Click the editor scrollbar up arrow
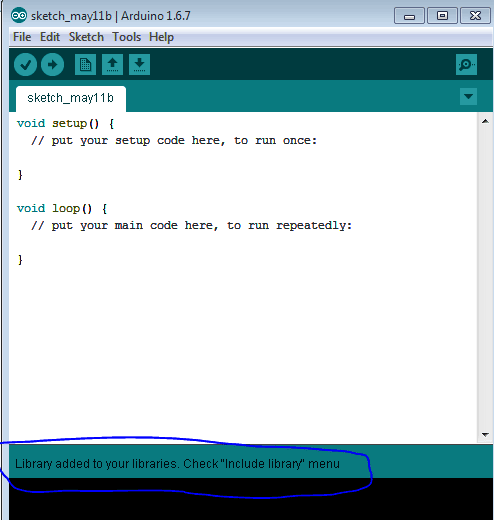The height and width of the screenshot is (520, 494). pos(485,121)
